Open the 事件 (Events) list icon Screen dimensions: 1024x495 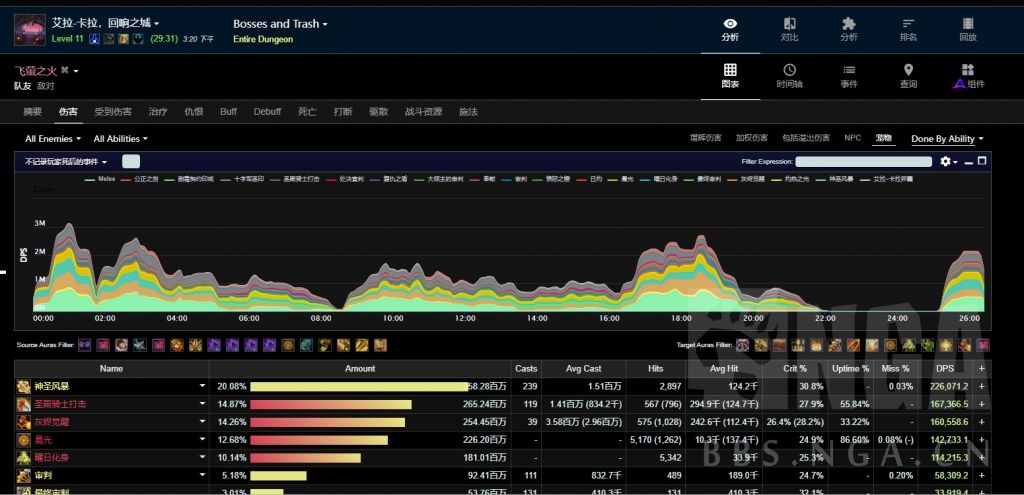(x=848, y=70)
